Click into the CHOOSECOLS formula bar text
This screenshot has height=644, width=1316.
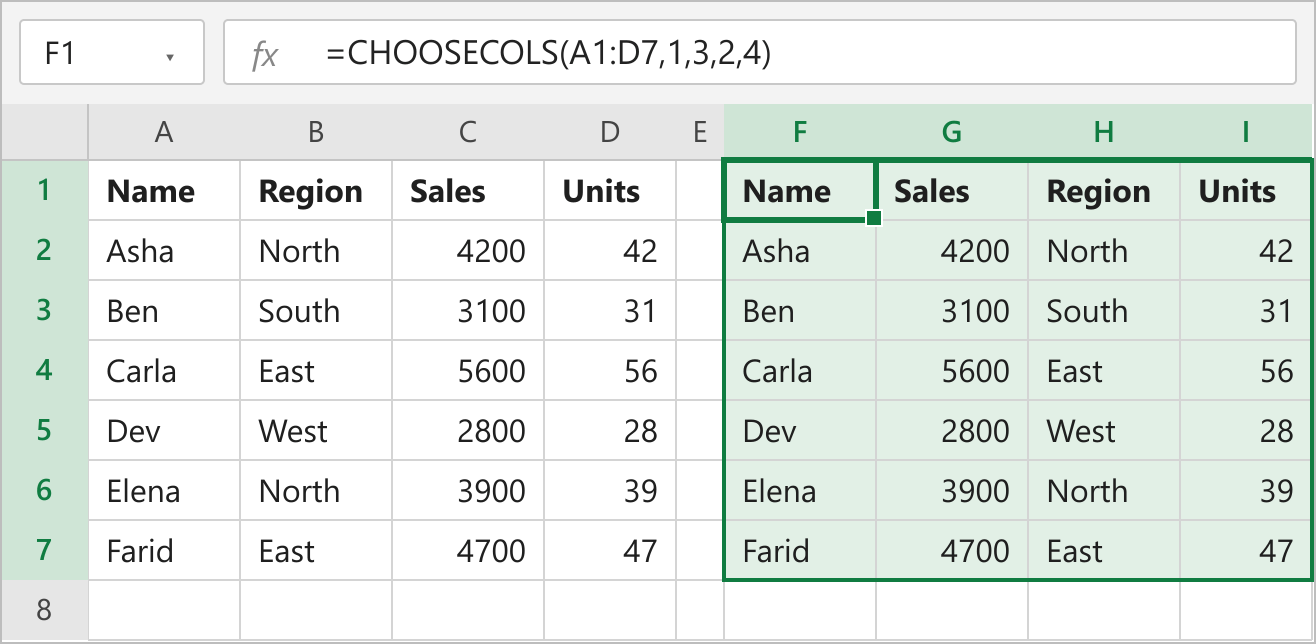tap(548, 53)
